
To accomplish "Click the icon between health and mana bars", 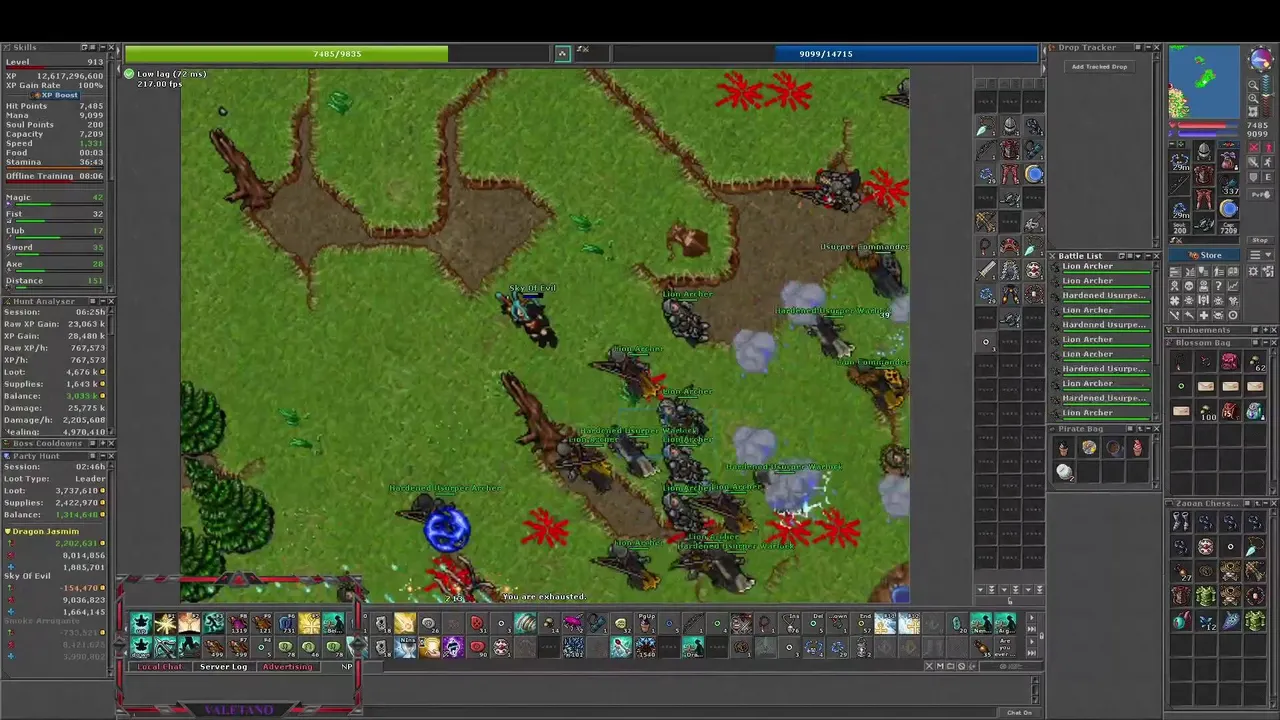I will 562,53.
